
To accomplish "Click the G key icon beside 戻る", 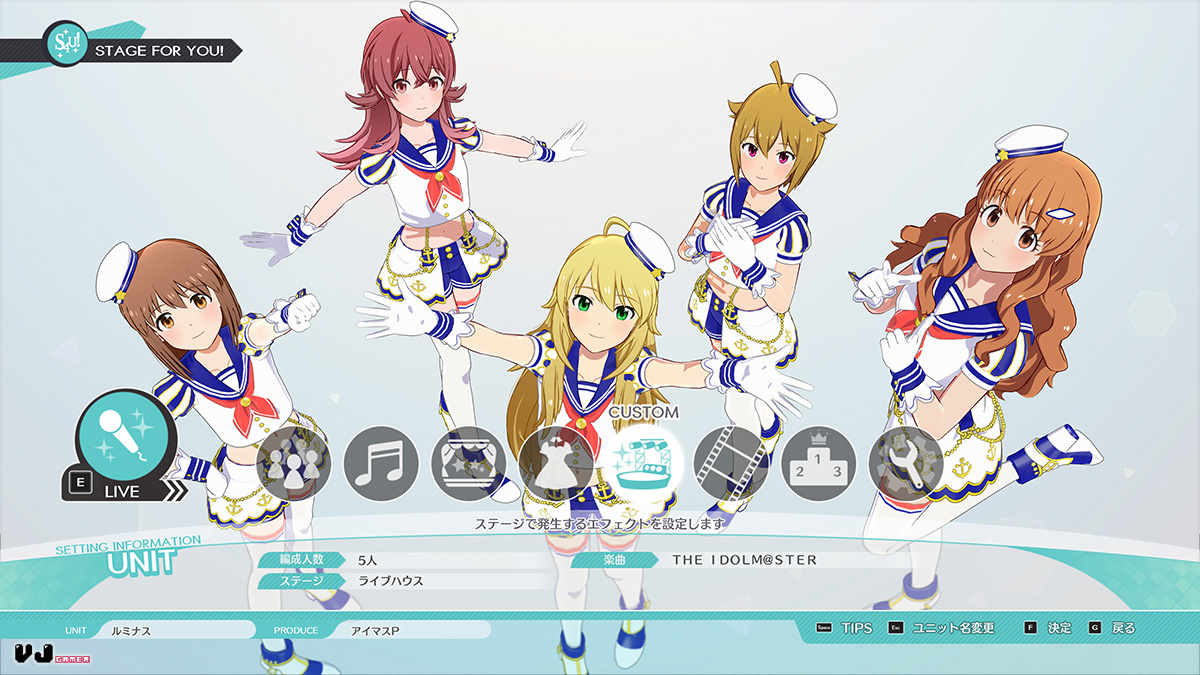I will pyautogui.click(x=1095, y=628).
